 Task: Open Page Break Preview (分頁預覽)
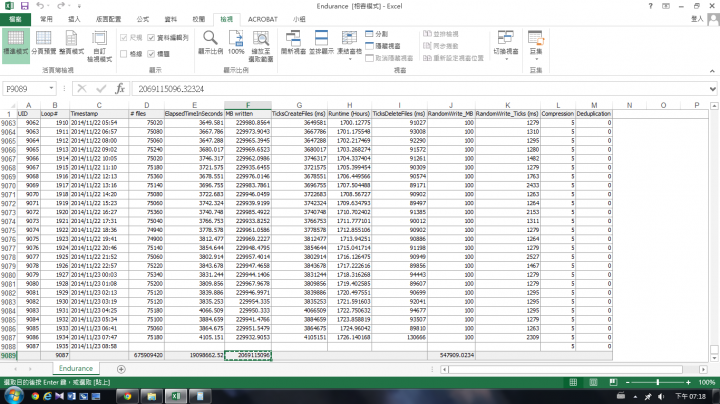coord(44,43)
